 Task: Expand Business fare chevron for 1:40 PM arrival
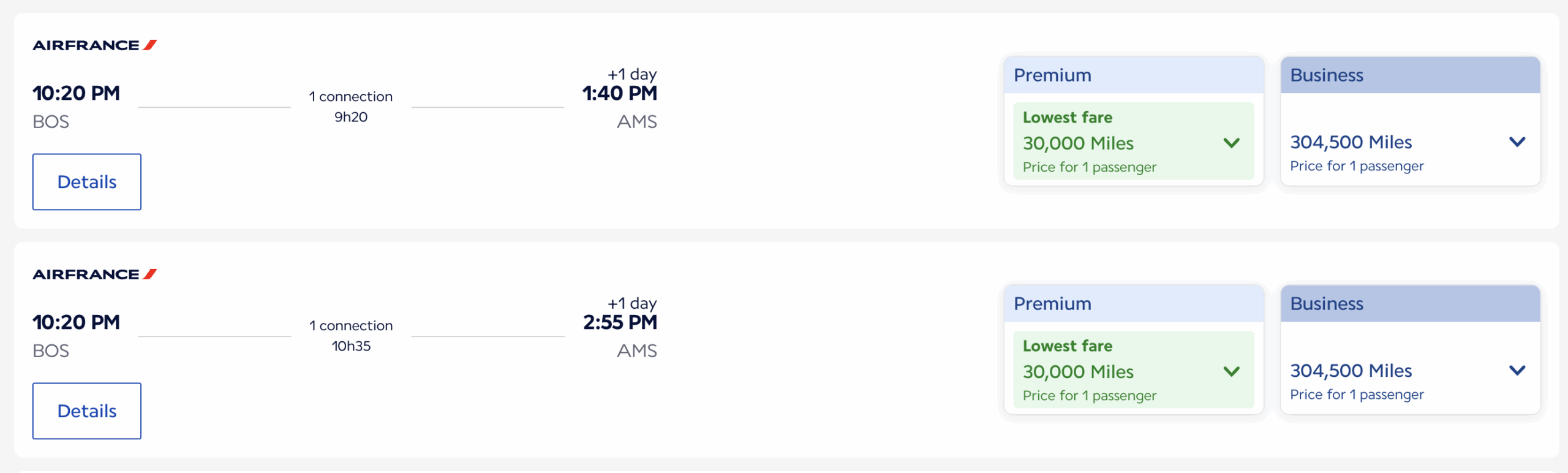coord(1517,142)
